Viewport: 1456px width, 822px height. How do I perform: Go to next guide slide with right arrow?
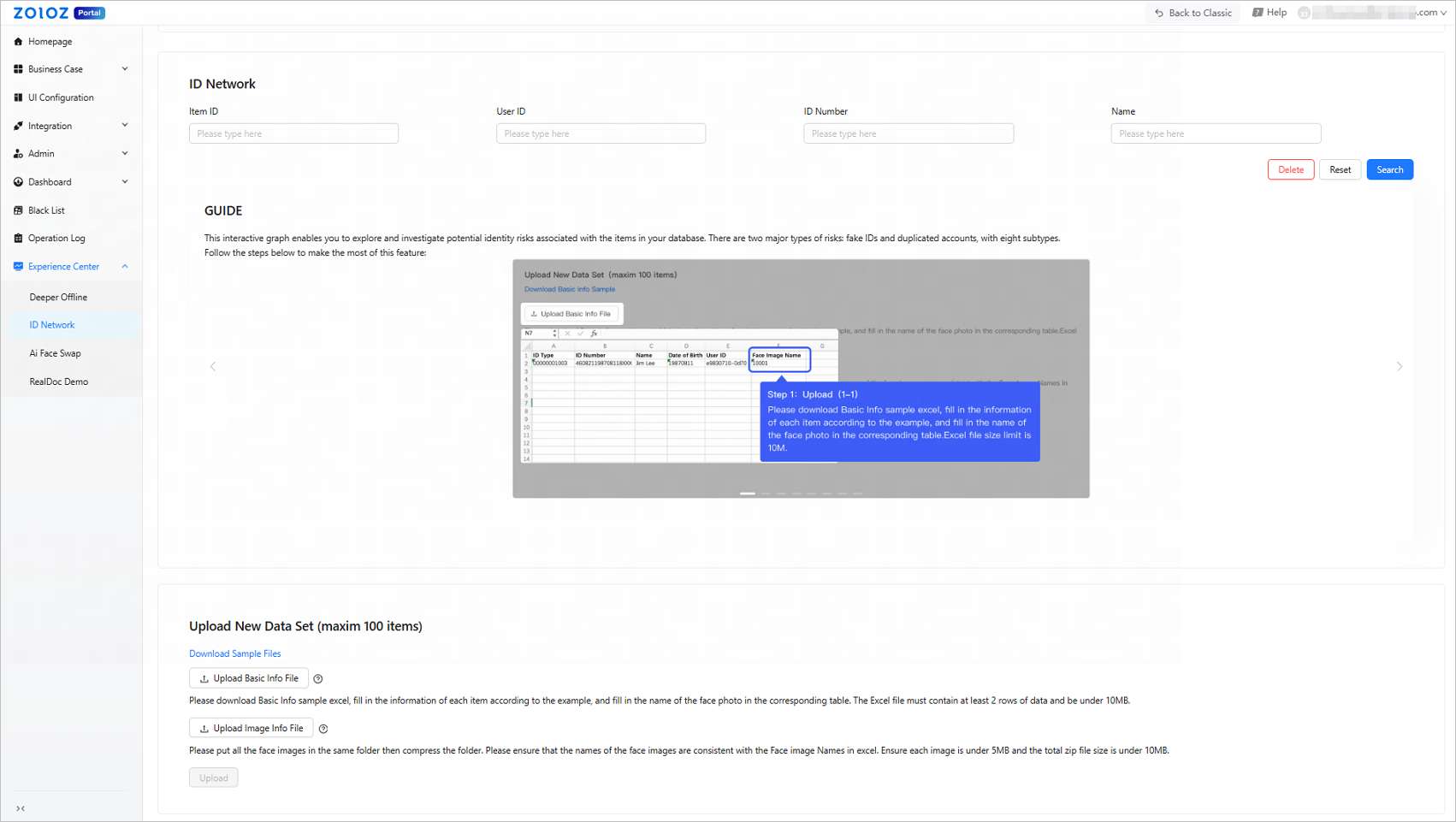tap(1400, 367)
